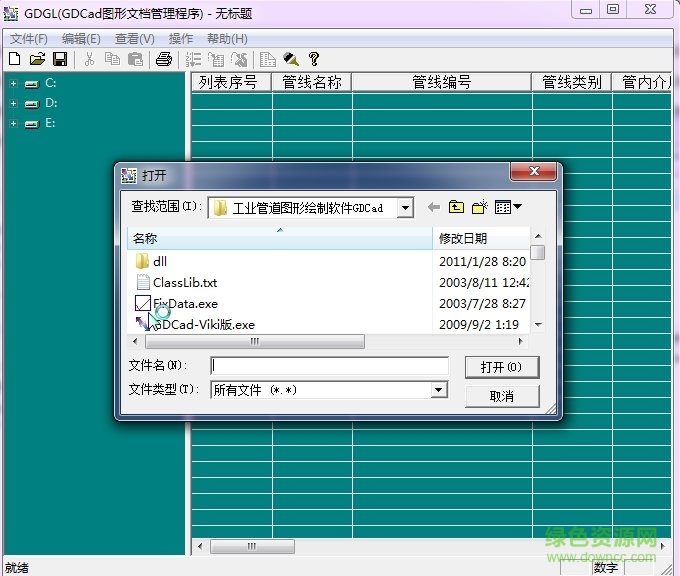The width and height of the screenshot is (680, 576).
Task: Open the 查看(V) menu
Action: pyautogui.click(x=134, y=39)
